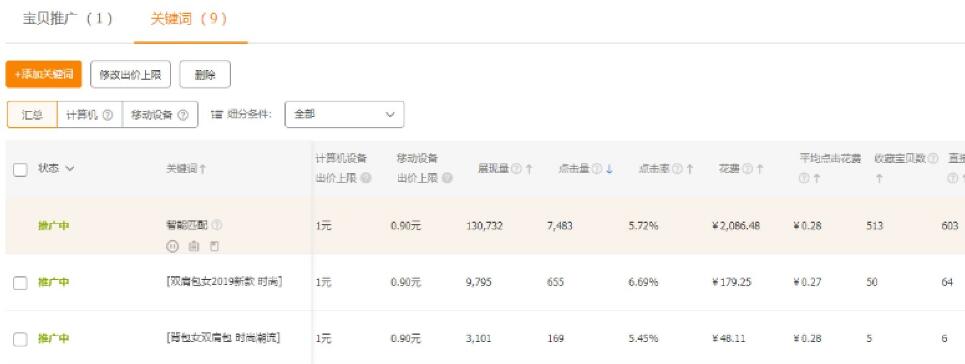Click 推广中 status in 智能匹配 row
Image resolution: width=965 pixels, height=364 pixels.
pos(54,226)
